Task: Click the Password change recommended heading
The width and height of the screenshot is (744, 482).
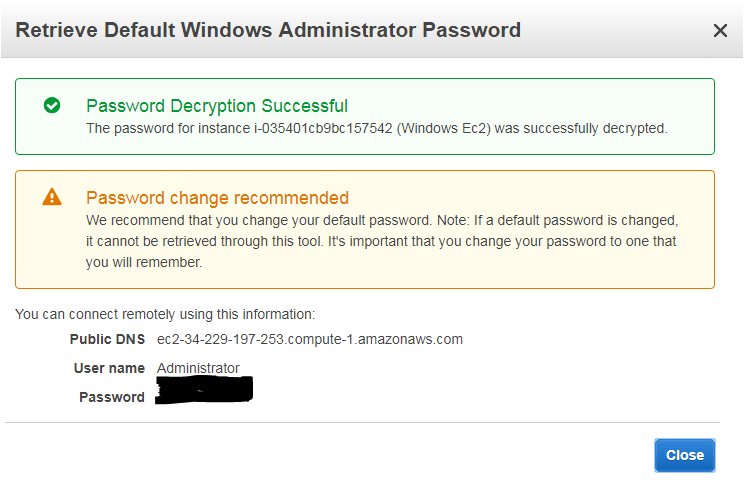Action: click(x=217, y=198)
